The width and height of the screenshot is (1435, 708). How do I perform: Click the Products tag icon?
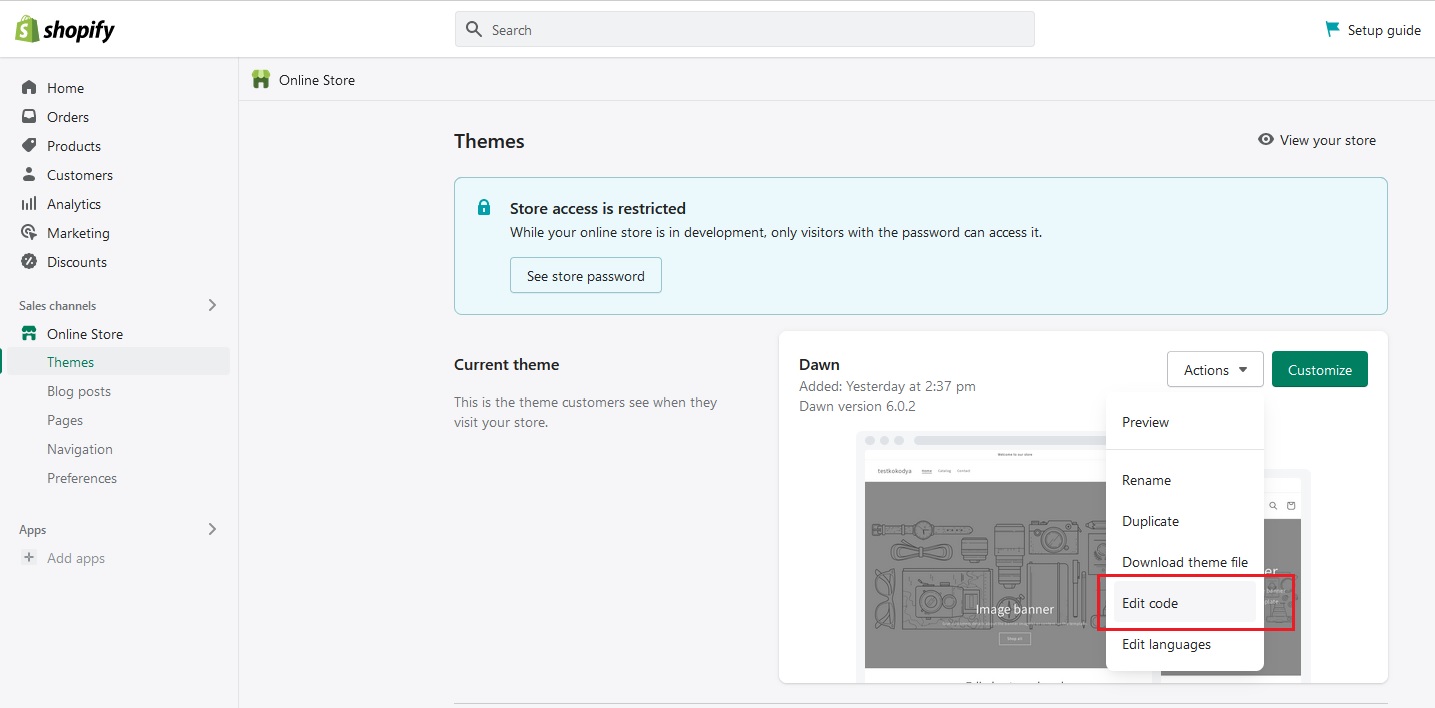29,146
